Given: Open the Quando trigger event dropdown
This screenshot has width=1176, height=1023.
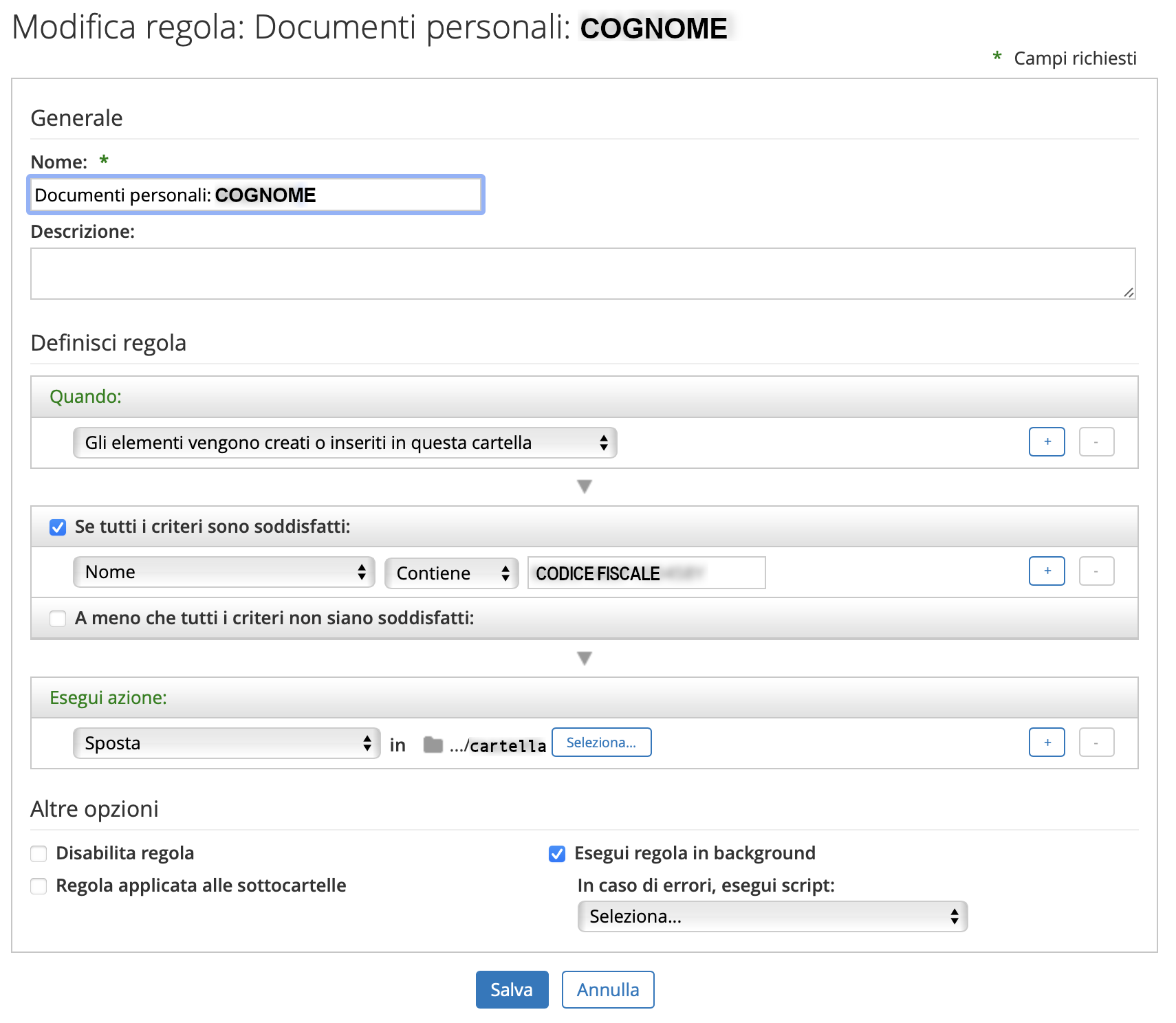Looking at the screenshot, I should click(345, 443).
